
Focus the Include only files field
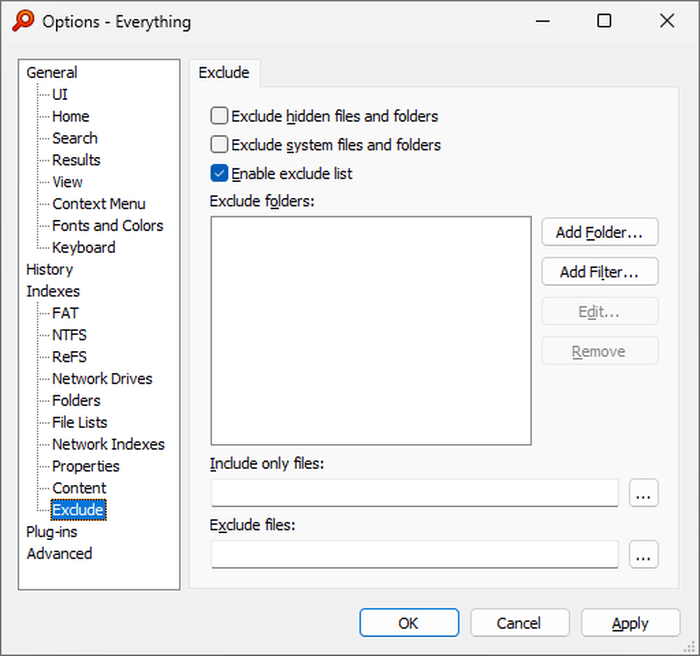pyautogui.click(x=415, y=493)
